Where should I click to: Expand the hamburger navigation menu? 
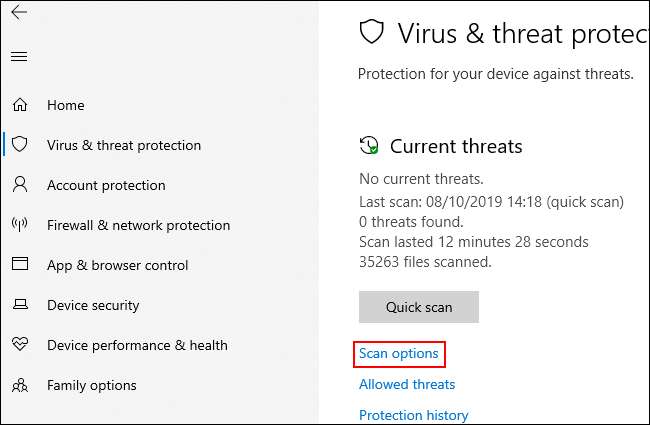(19, 57)
